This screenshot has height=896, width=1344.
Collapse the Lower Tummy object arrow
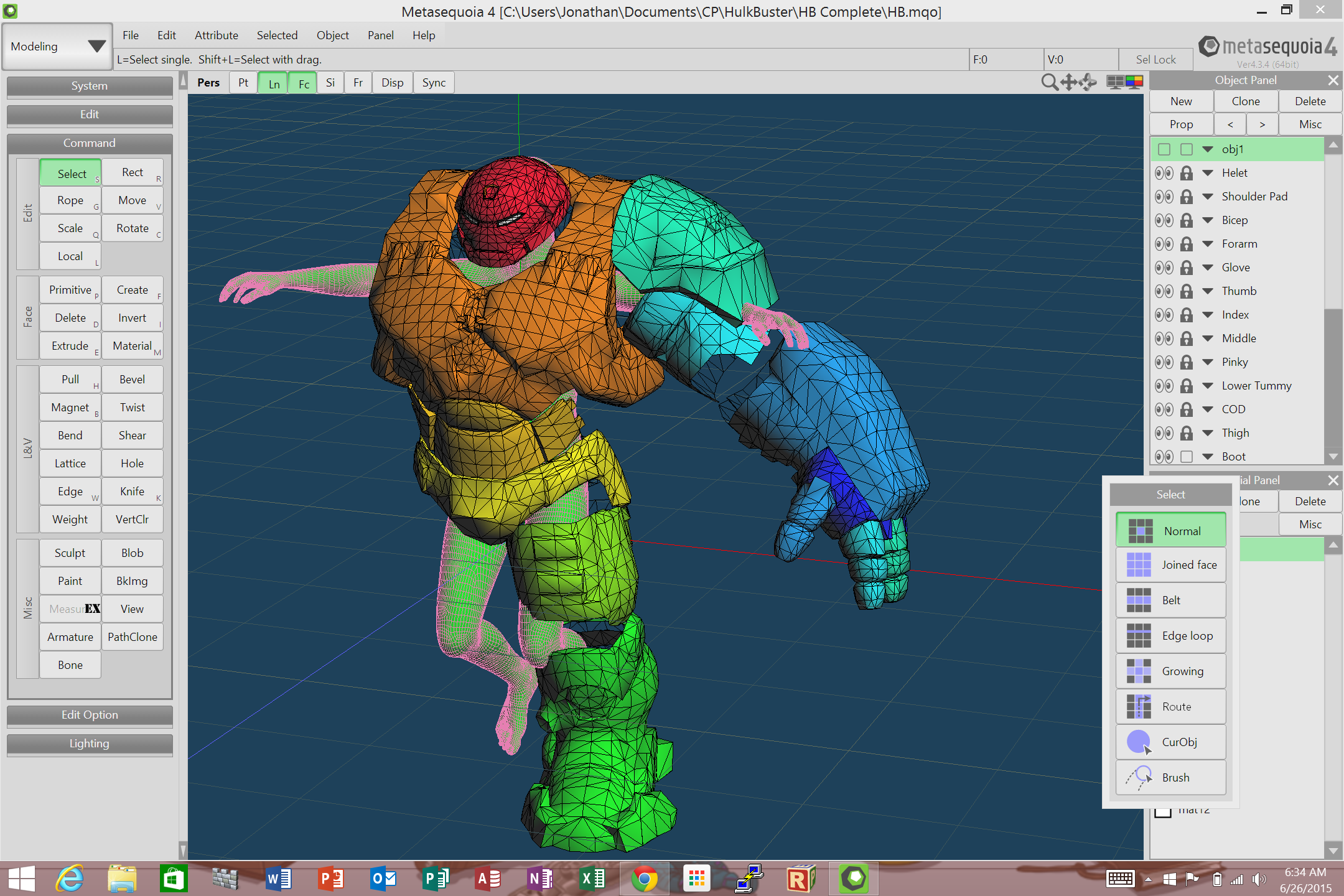(x=1208, y=386)
